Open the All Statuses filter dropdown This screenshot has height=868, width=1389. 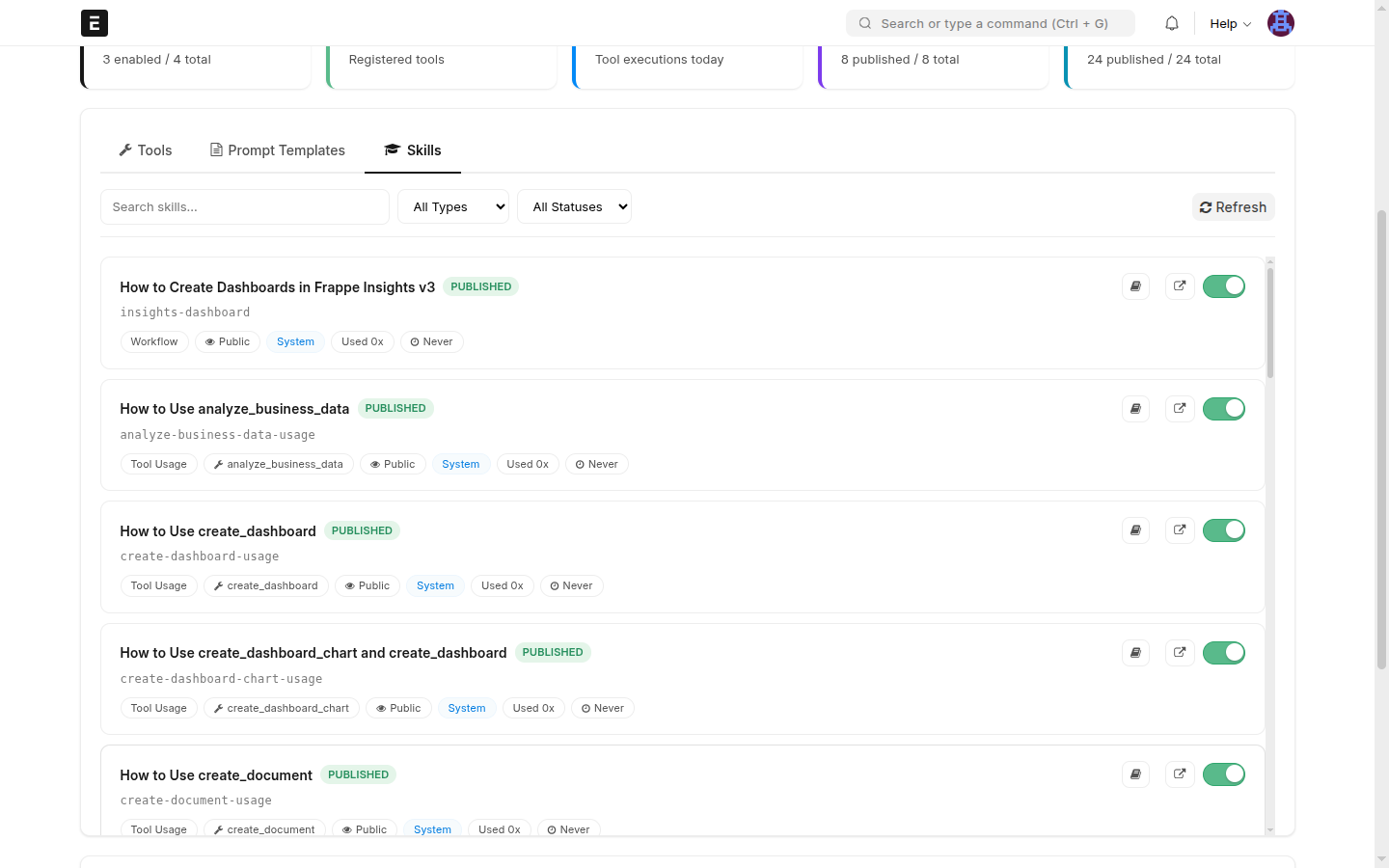575,206
